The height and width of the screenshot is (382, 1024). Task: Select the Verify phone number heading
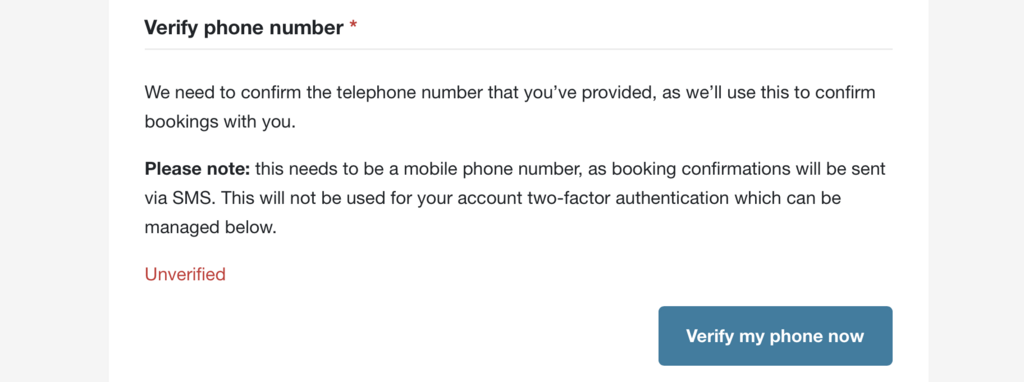(244, 28)
